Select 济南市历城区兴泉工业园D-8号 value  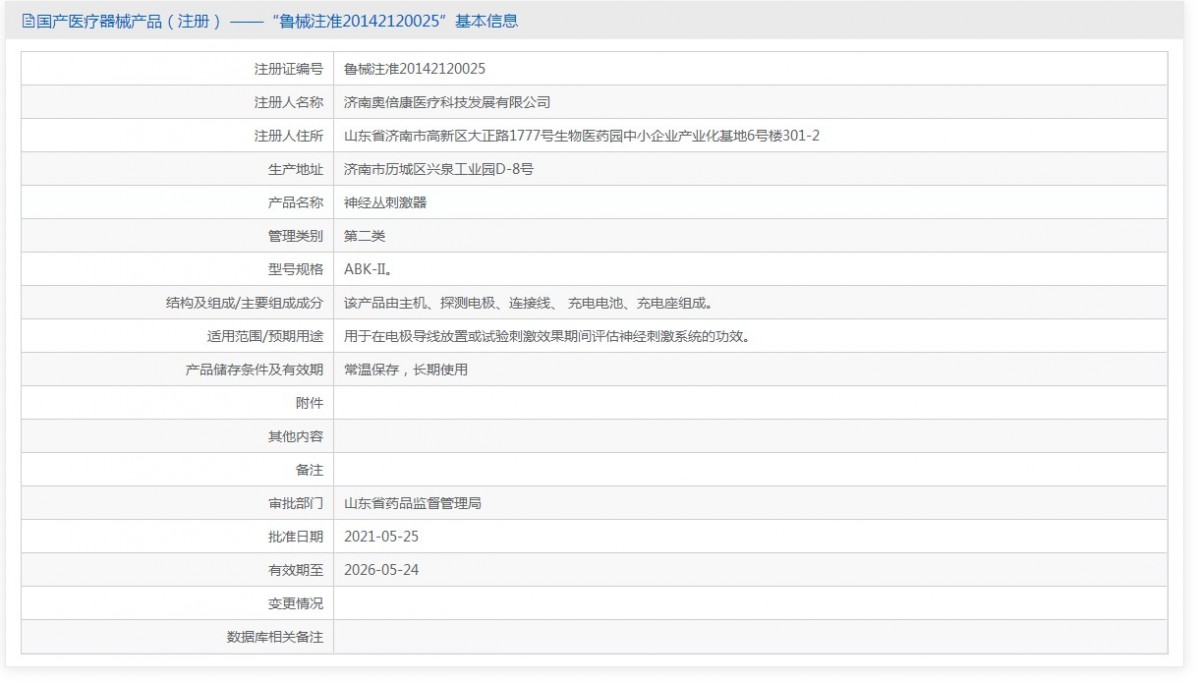click(438, 169)
